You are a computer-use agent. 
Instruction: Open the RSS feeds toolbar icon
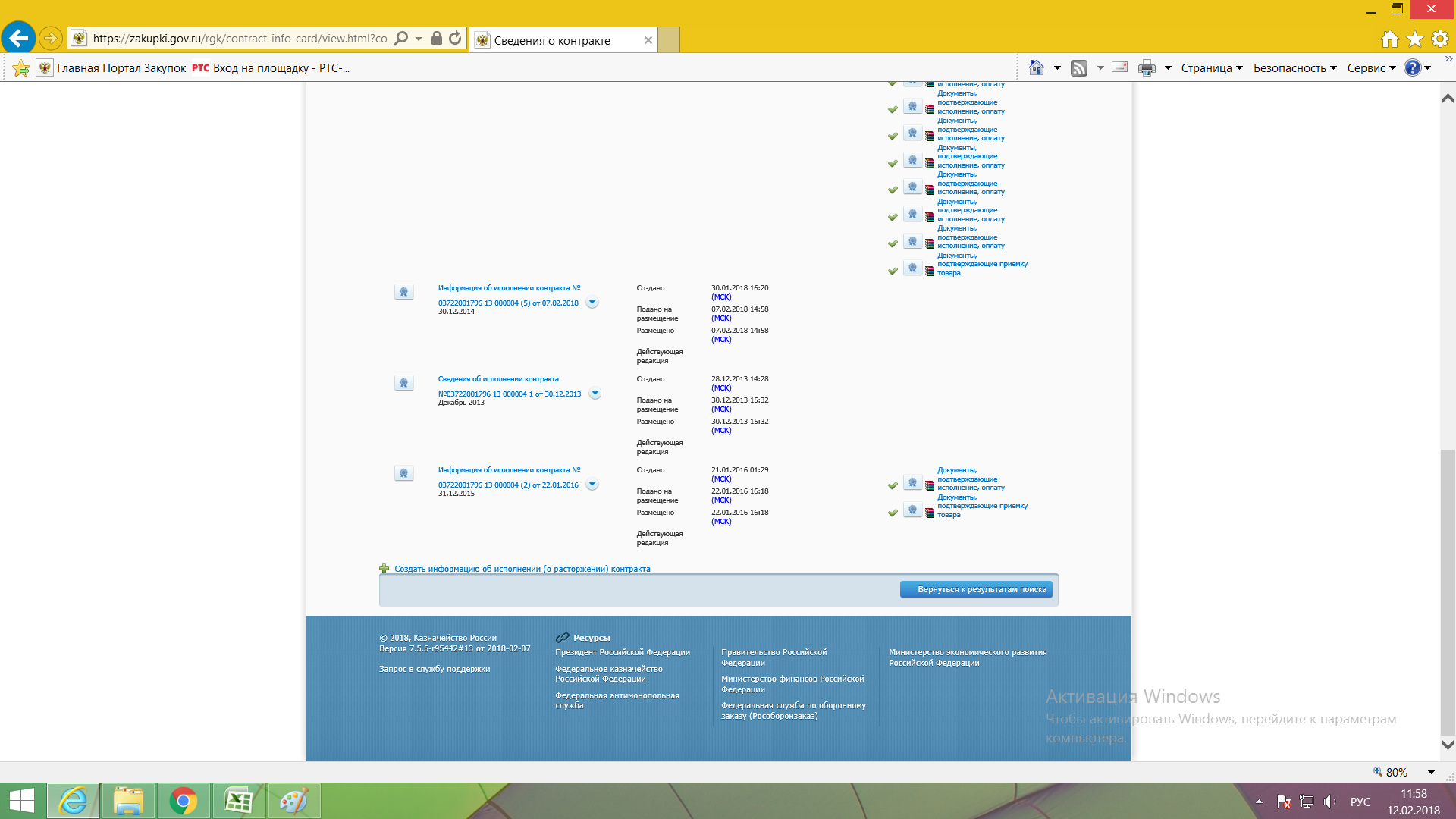[1078, 68]
